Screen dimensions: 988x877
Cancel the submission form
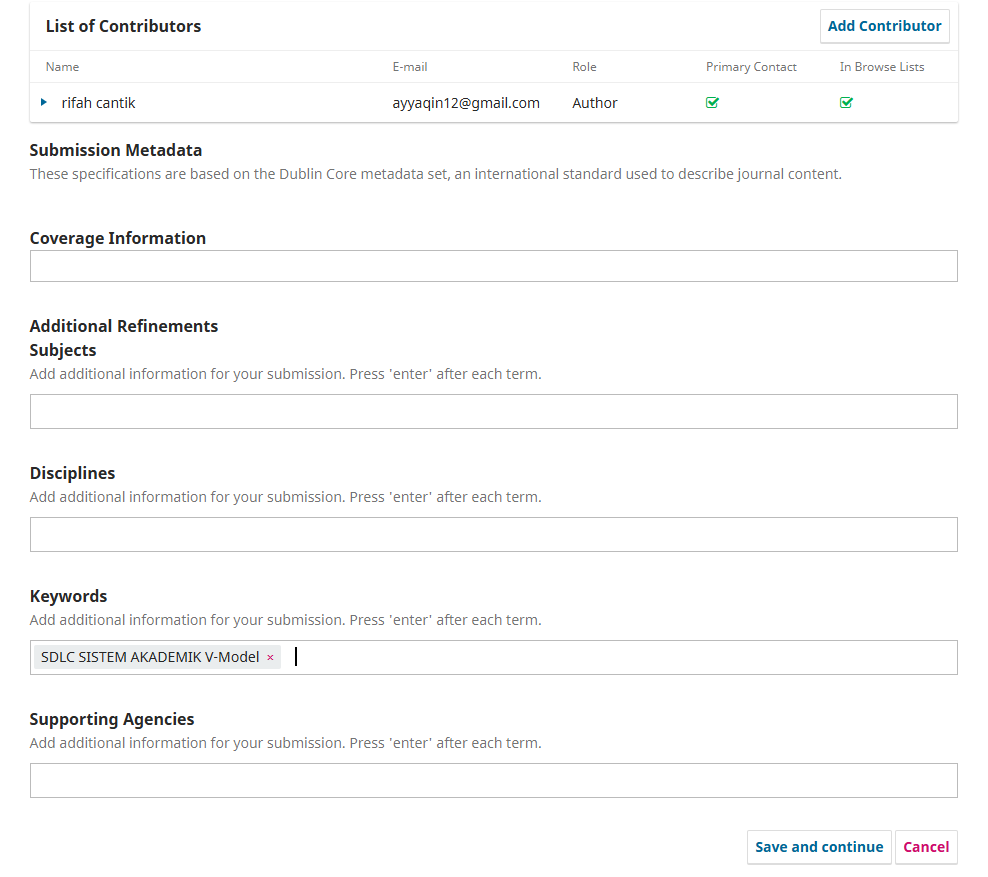926,847
